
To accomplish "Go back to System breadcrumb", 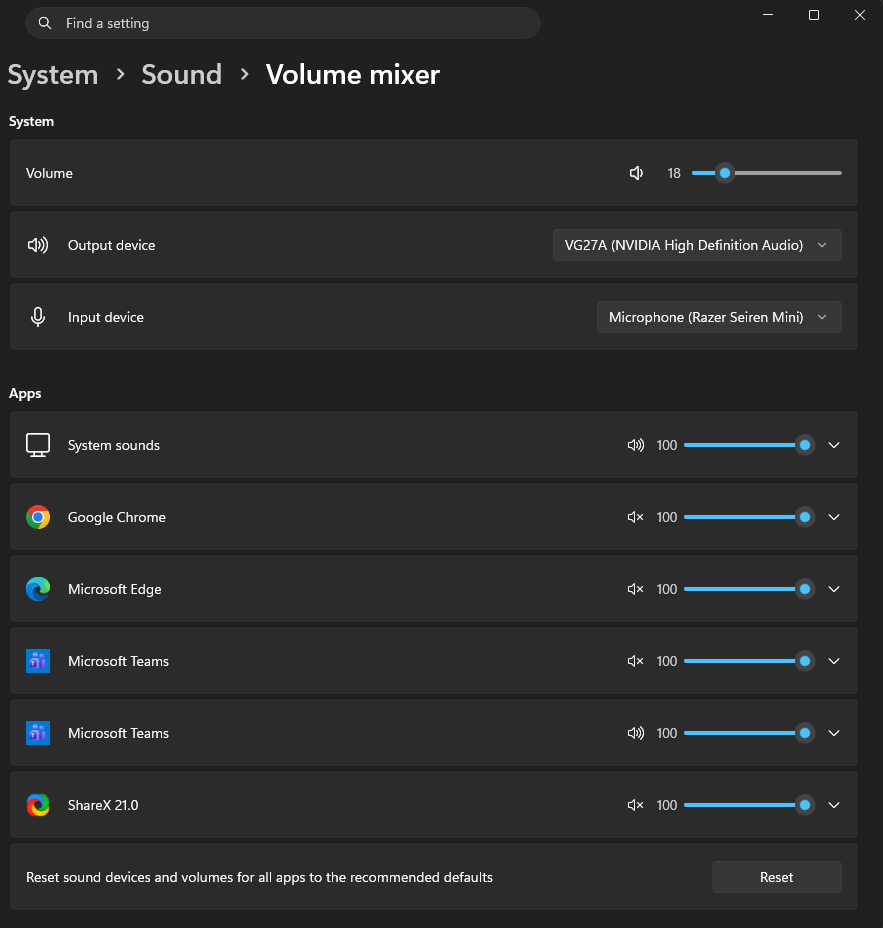I will point(53,75).
